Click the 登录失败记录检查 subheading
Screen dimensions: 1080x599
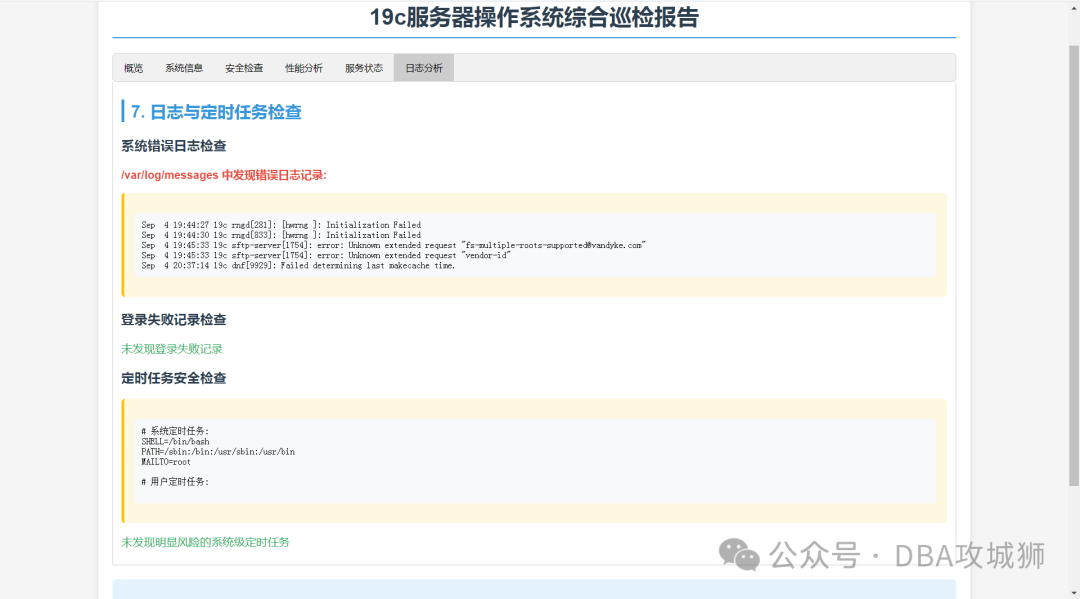174,319
